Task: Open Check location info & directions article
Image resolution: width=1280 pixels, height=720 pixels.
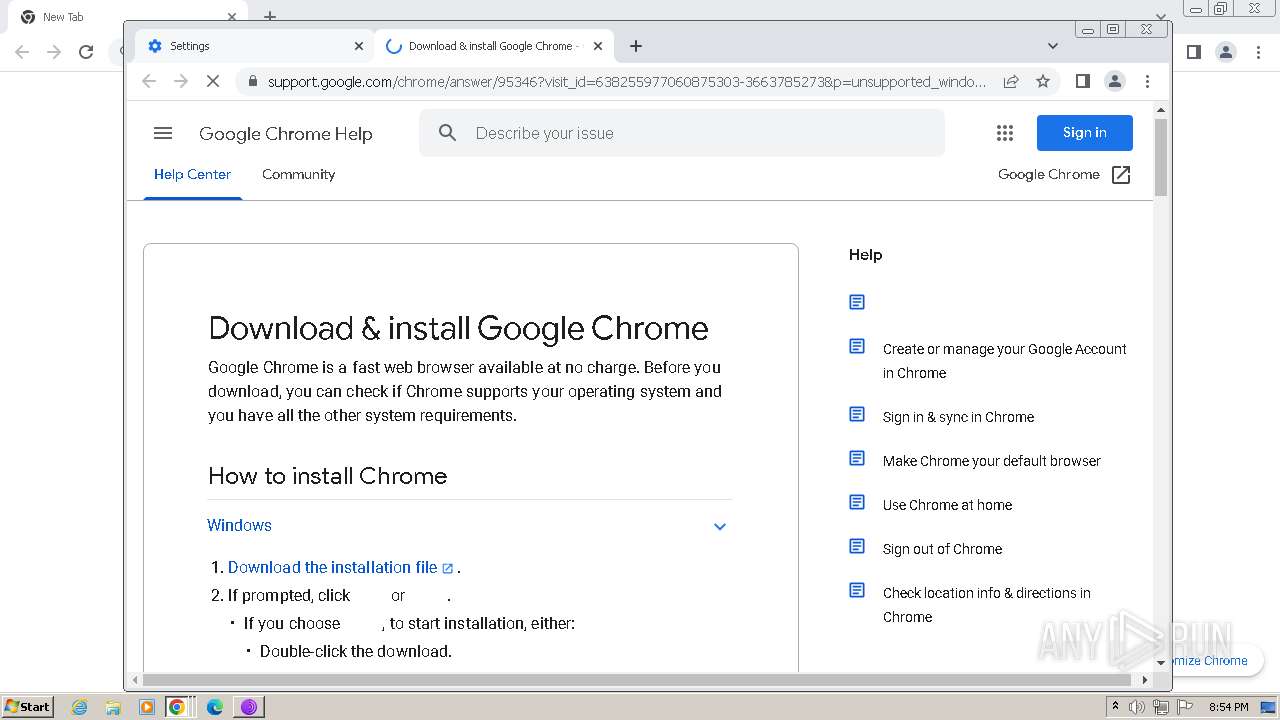Action: pyautogui.click(x=987, y=605)
